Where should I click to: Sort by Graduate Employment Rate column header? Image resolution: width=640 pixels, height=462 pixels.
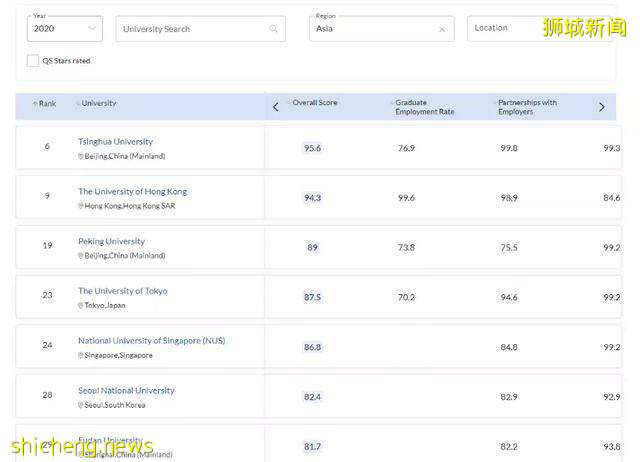click(x=424, y=107)
